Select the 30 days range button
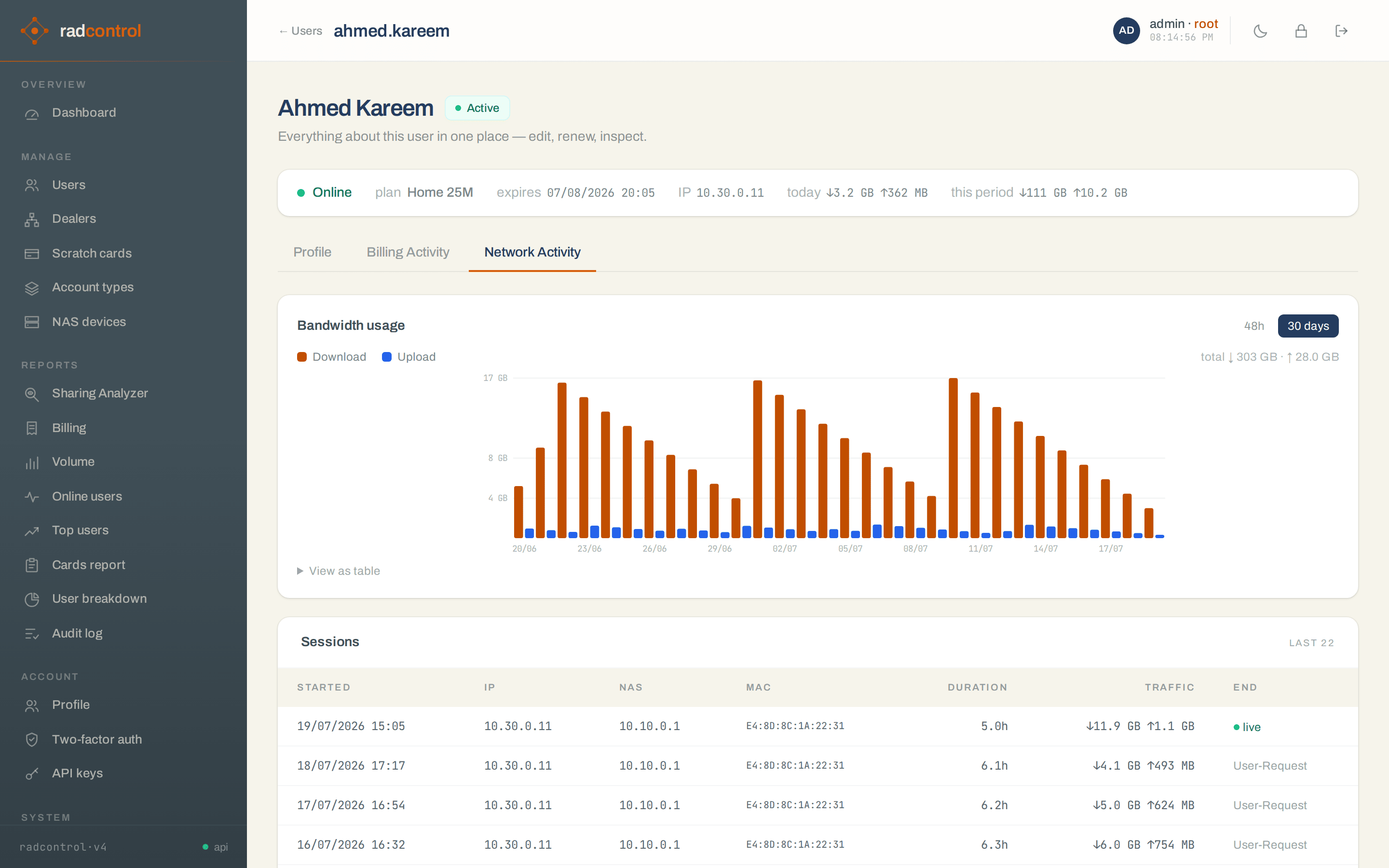Viewport: 1389px width, 868px height. pos(1308,326)
